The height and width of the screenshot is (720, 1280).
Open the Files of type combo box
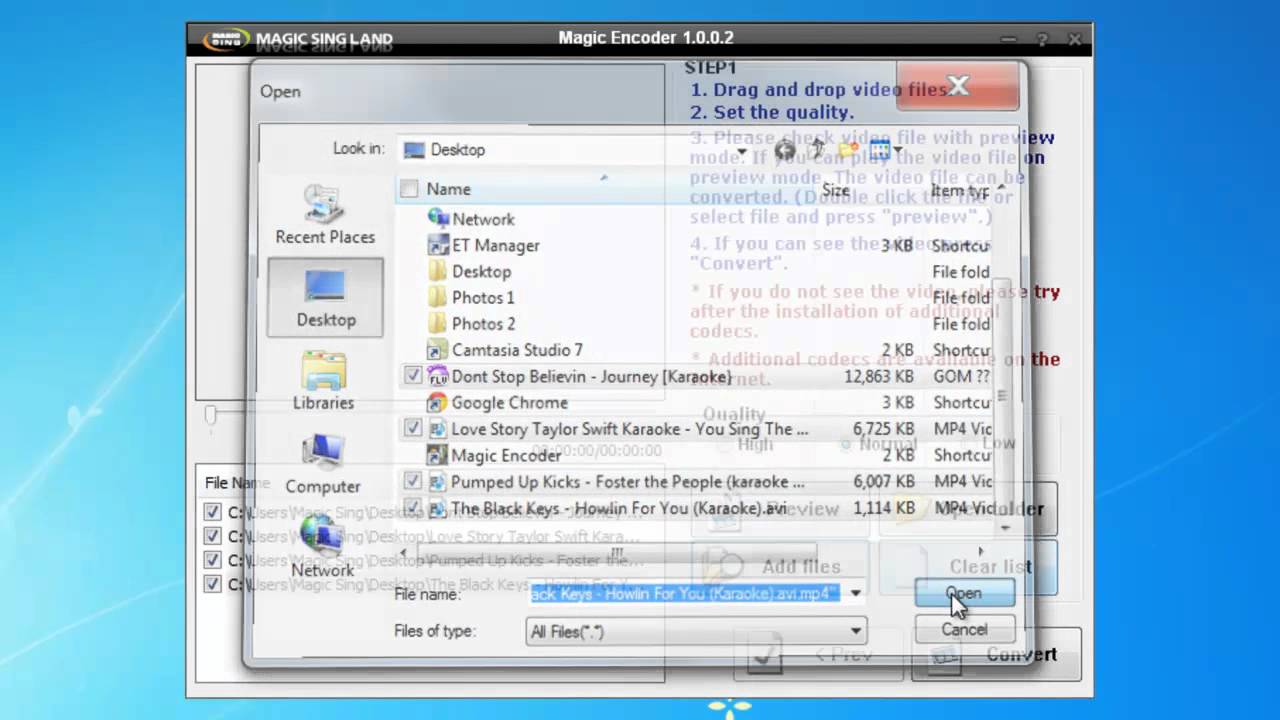point(696,631)
